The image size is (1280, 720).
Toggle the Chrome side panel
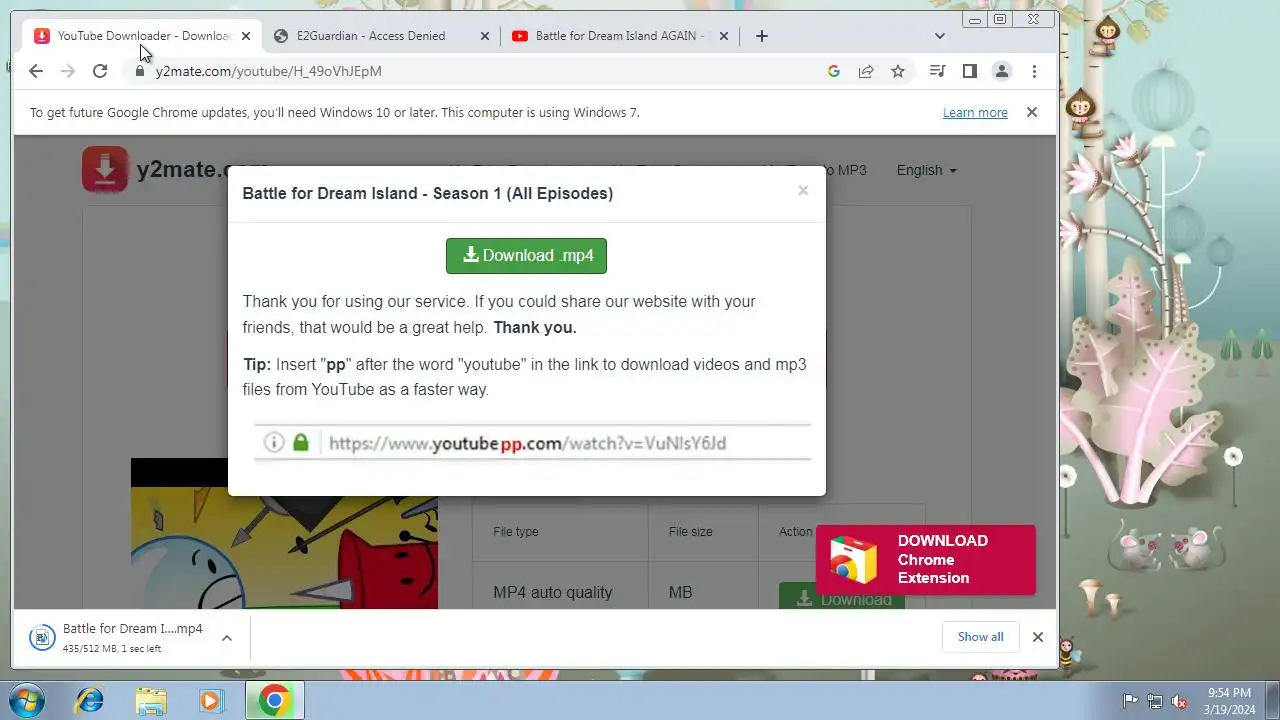point(969,71)
